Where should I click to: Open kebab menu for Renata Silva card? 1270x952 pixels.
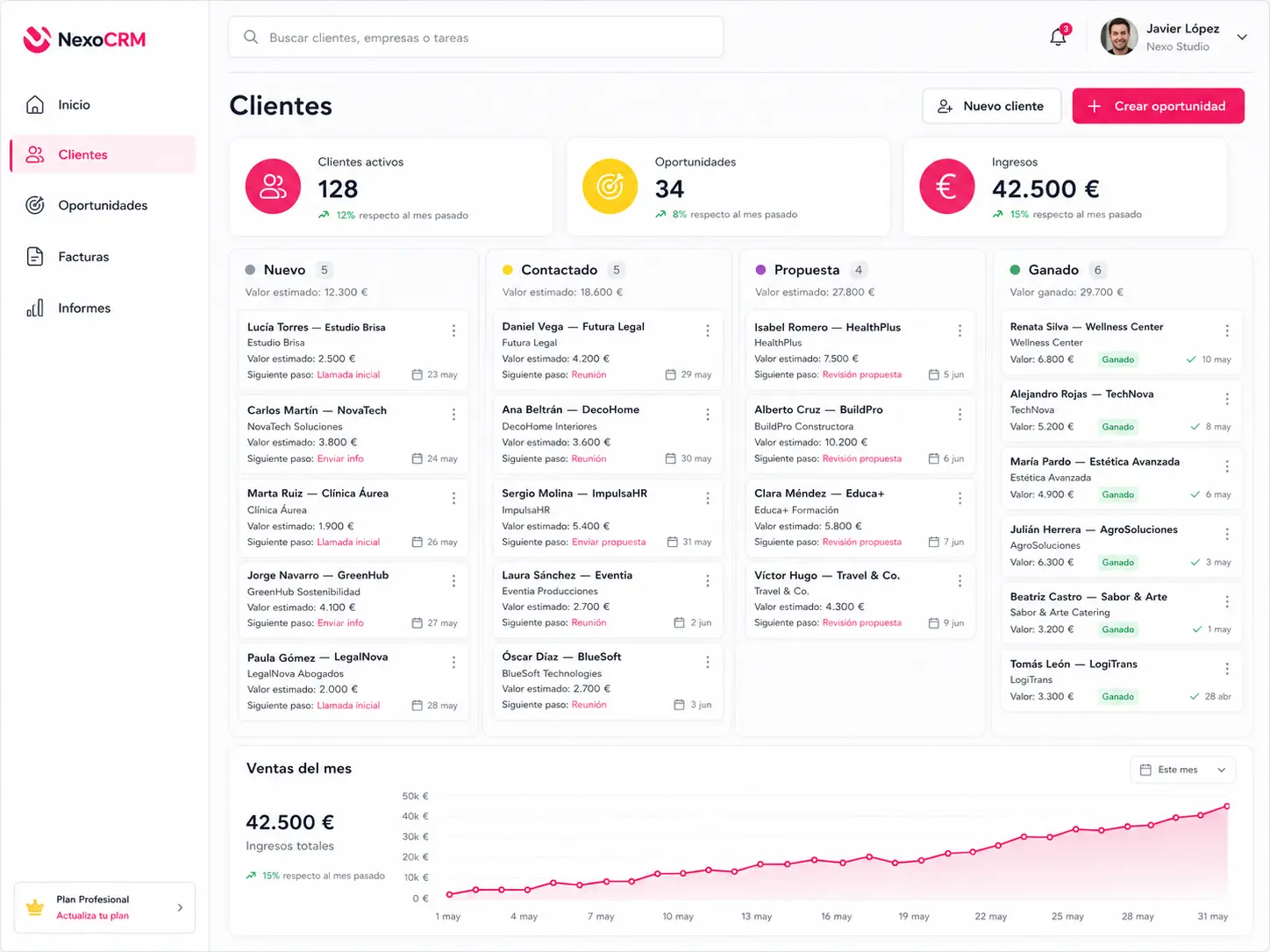1227,330
